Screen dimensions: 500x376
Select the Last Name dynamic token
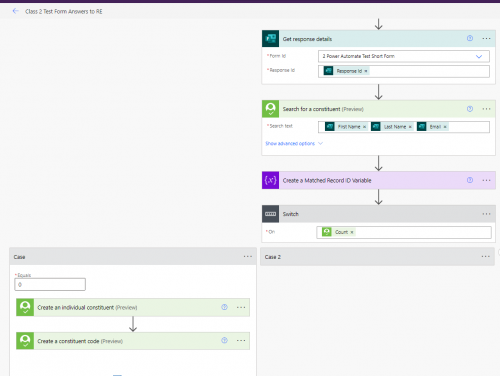point(392,127)
